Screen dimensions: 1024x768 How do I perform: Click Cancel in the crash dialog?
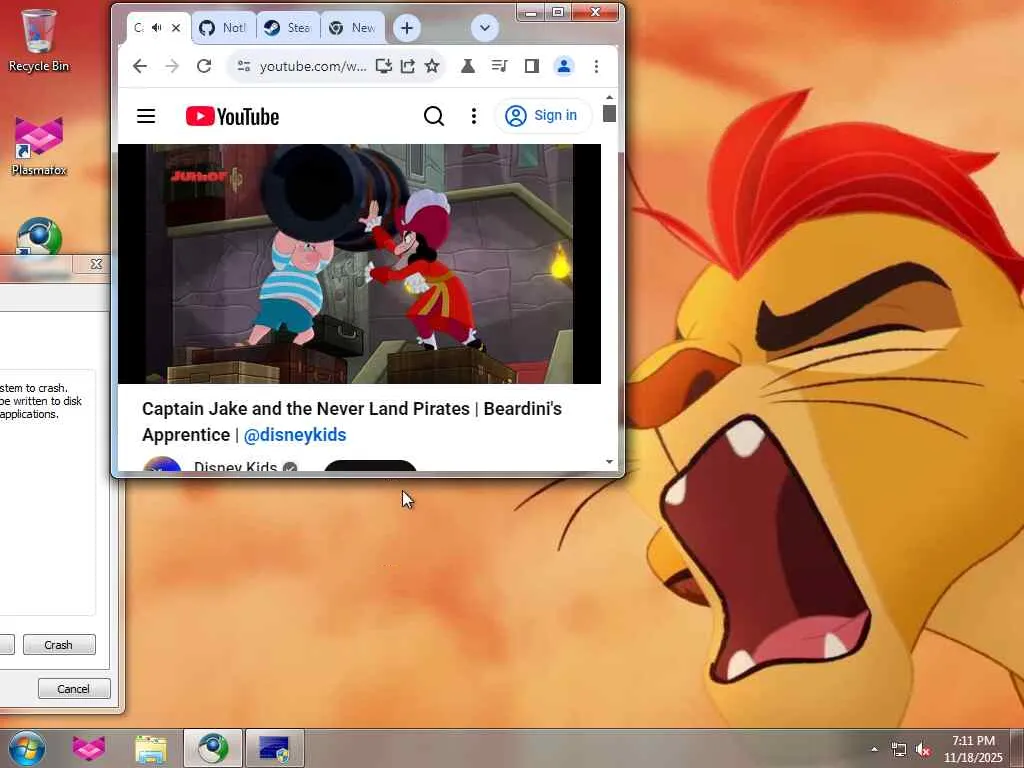click(x=74, y=688)
